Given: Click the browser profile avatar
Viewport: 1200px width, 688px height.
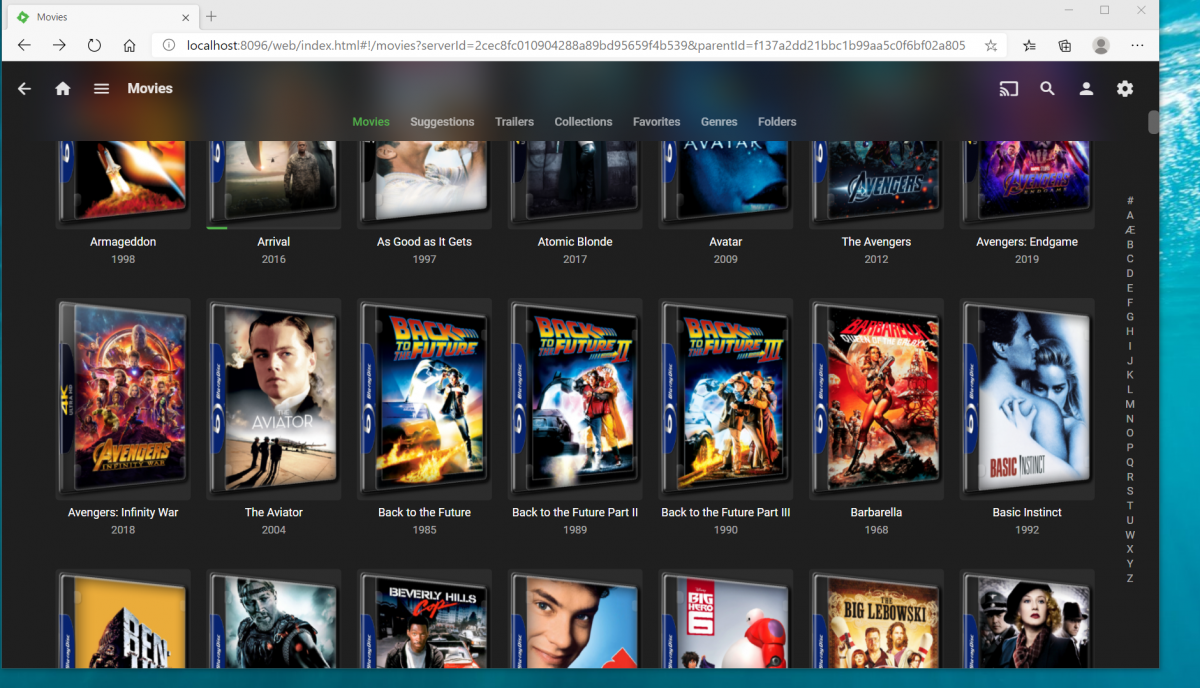Looking at the screenshot, I should pyautogui.click(x=1101, y=45).
